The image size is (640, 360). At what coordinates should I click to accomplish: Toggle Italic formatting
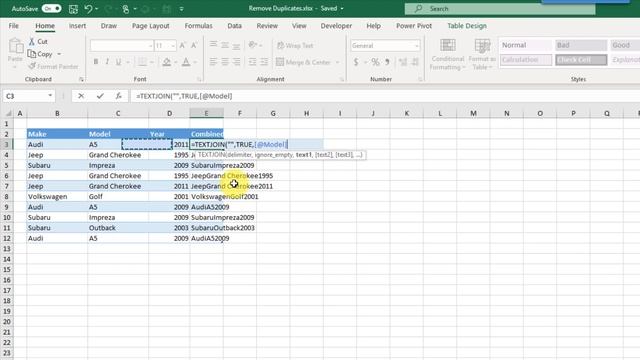coord(107,62)
